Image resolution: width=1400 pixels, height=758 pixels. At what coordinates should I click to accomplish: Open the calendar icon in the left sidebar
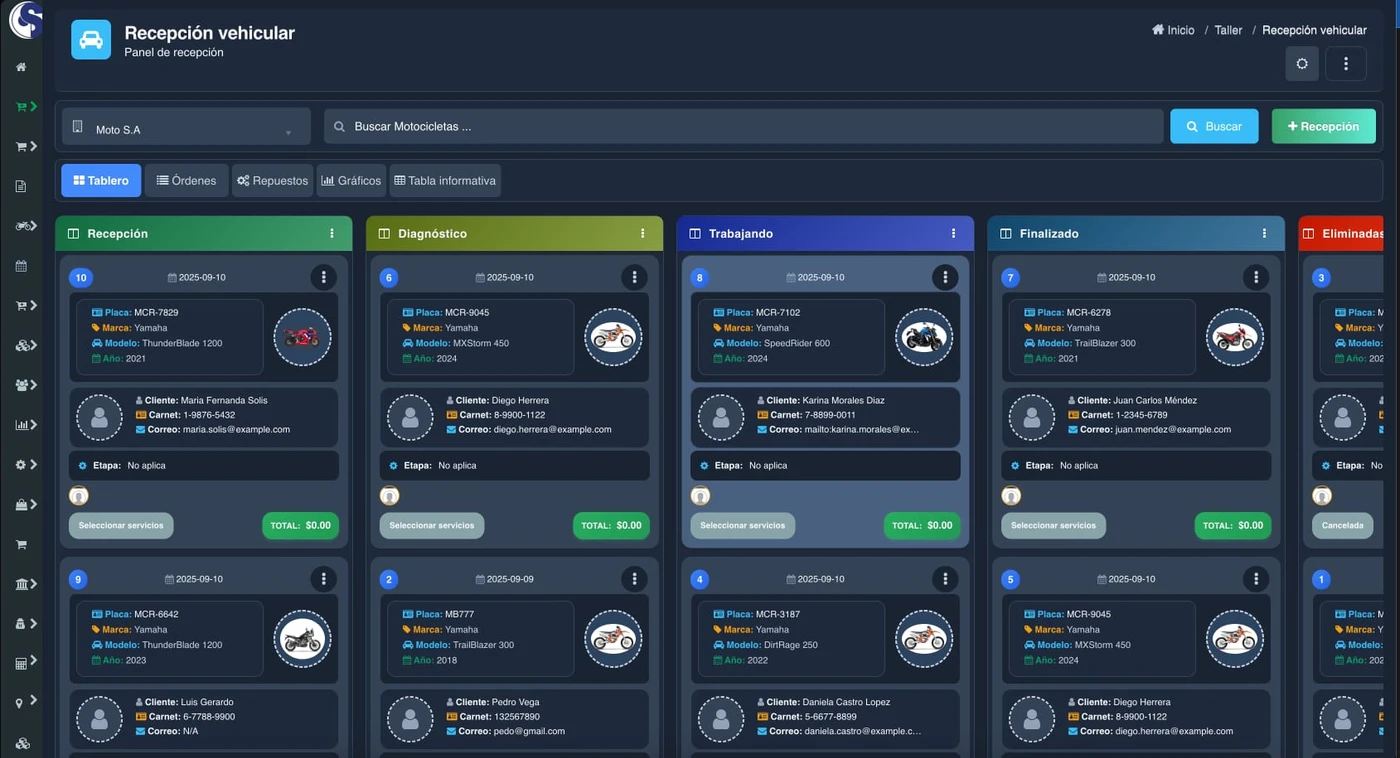22,265
